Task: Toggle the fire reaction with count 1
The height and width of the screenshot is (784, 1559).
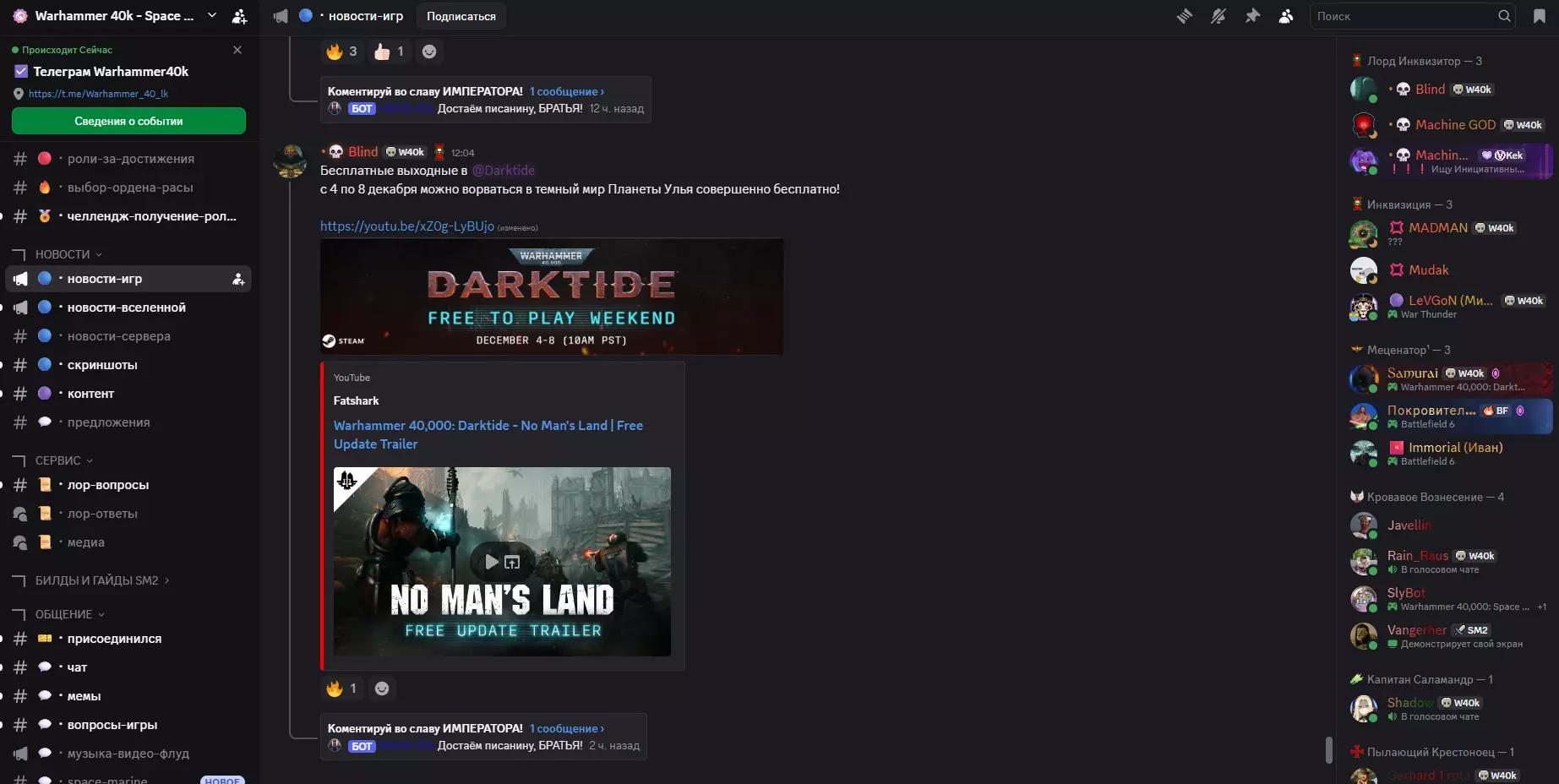Action: pos(341,689)
